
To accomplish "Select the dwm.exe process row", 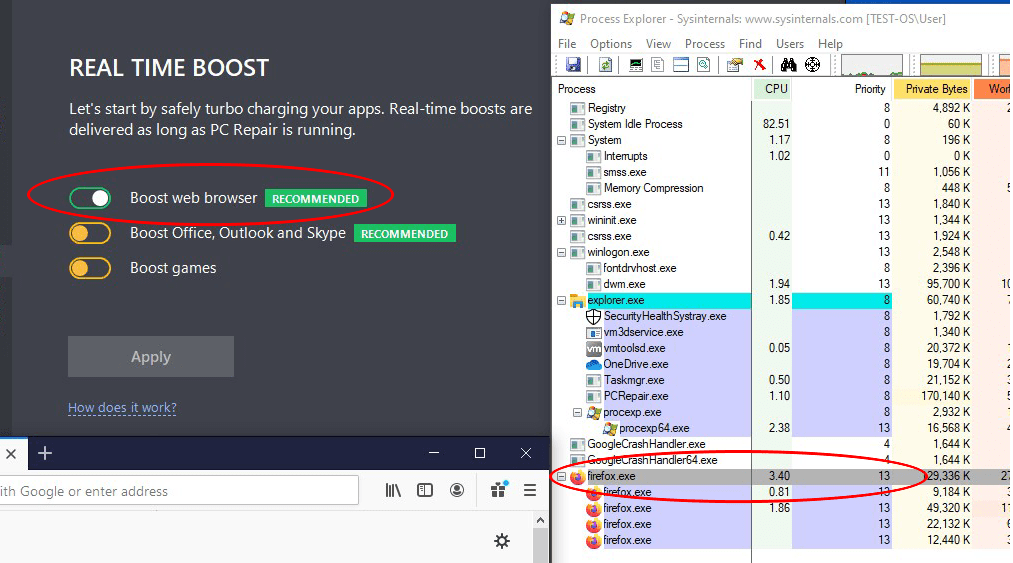I will click(782, 284).
